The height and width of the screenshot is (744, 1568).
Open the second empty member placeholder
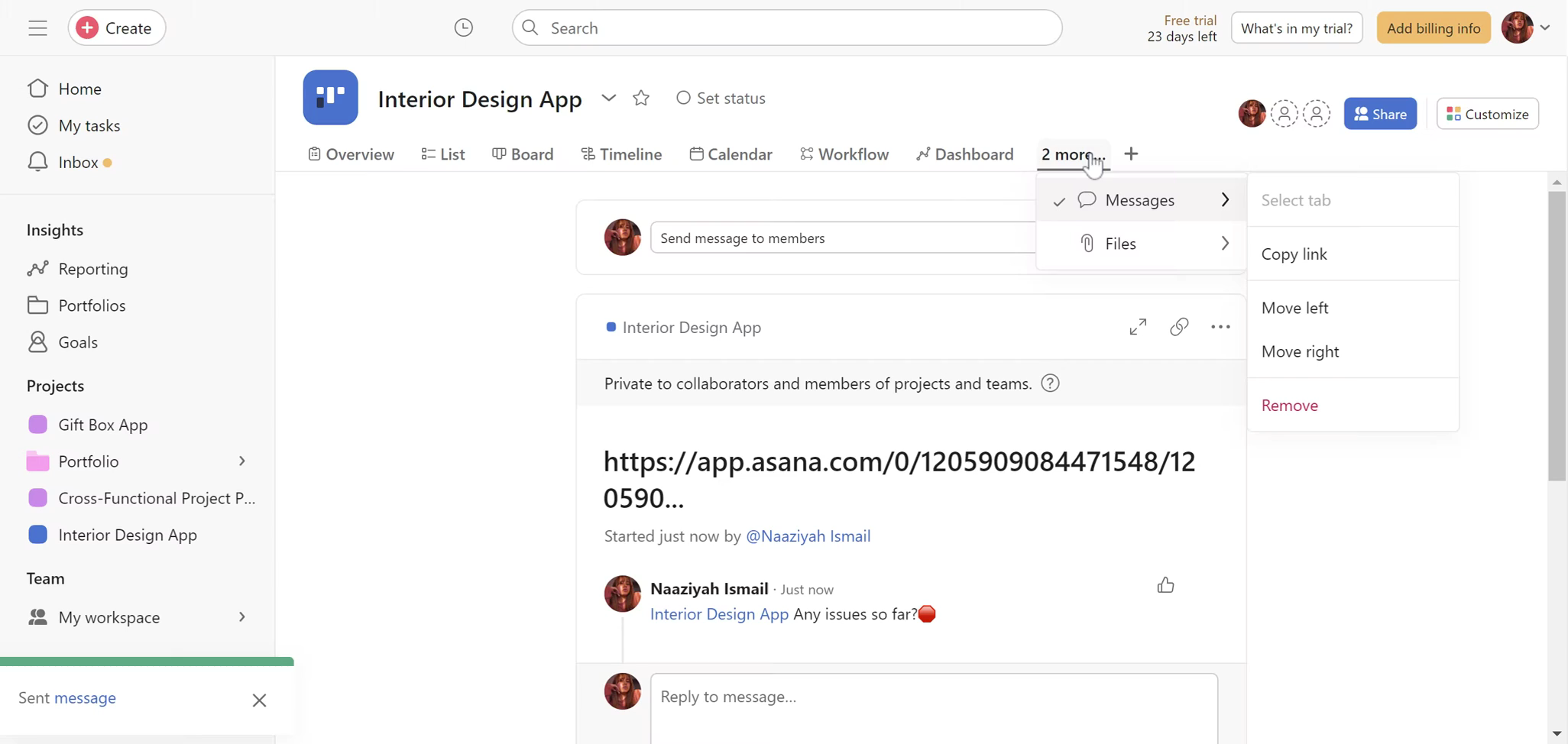coord(1317,114)
